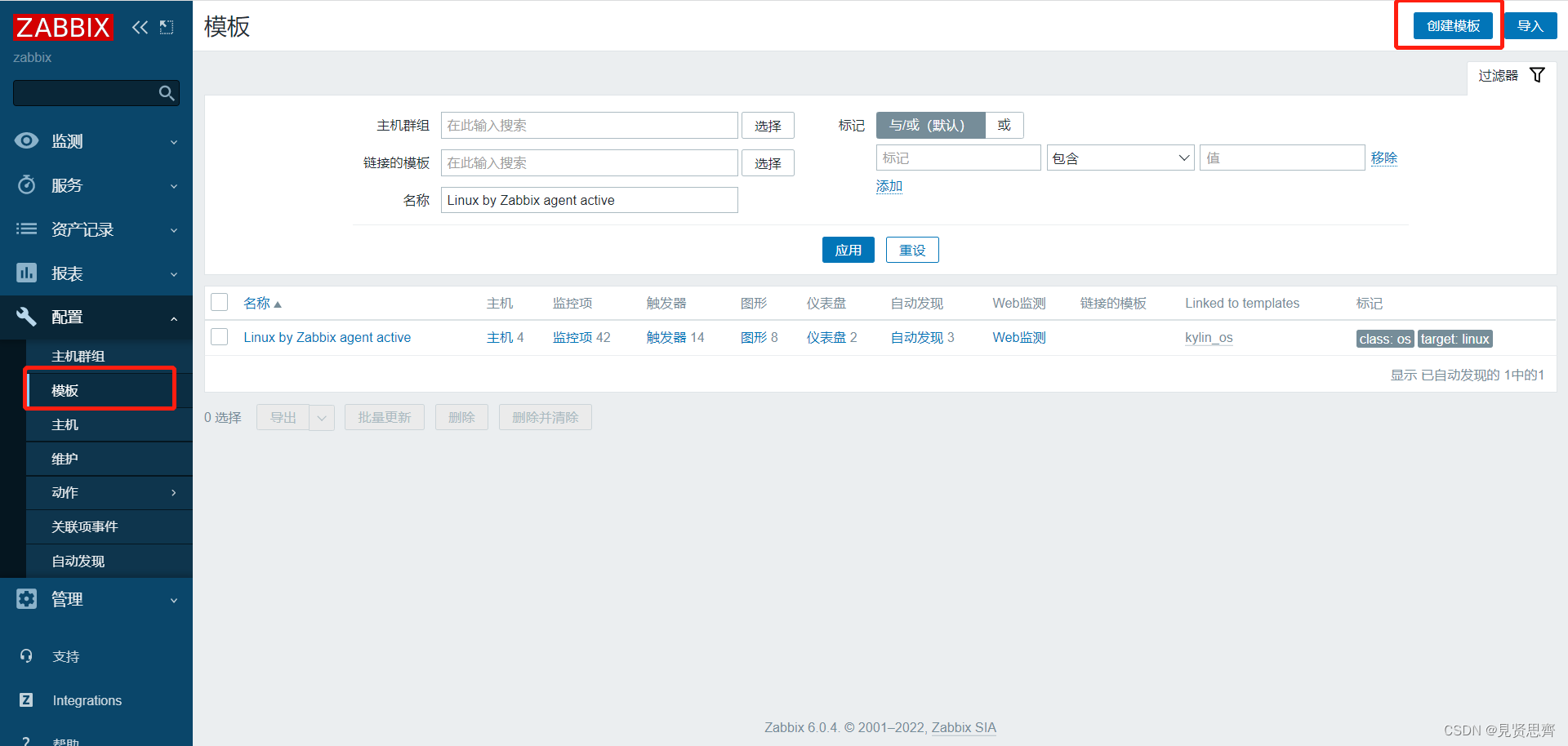Expand the 资产记录 menu chevron
This screenshot has width=1568, height=746.
[x=174, y=230]
